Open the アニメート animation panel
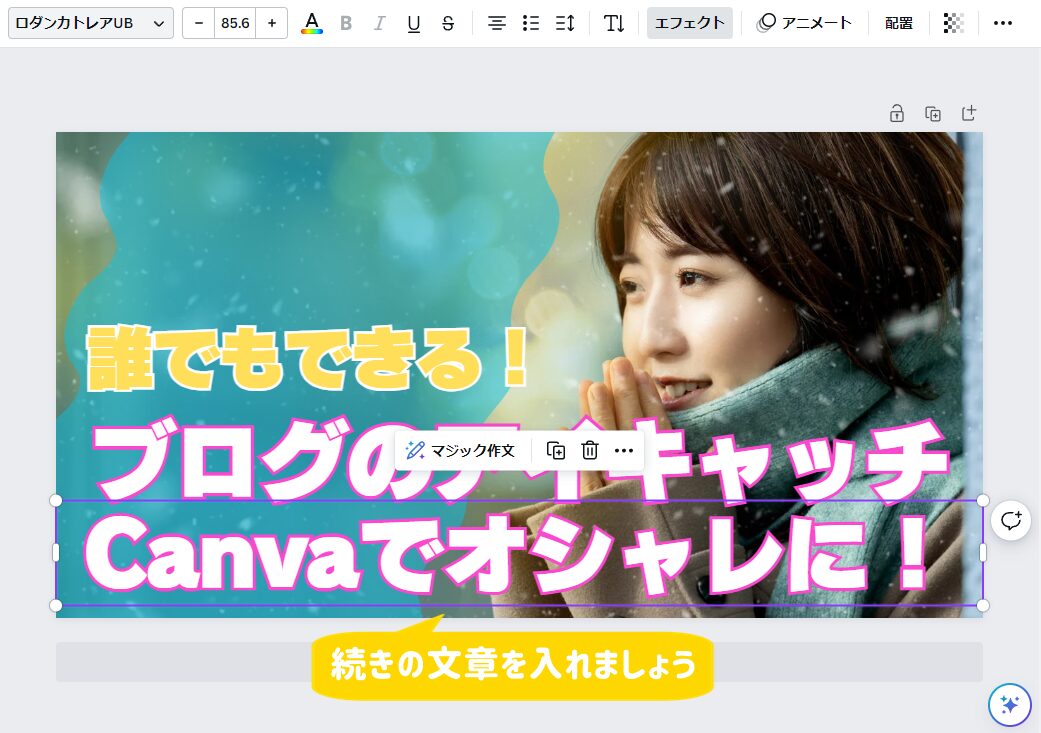The height and width of the screenshot is (733, 1041). [803, 23]
